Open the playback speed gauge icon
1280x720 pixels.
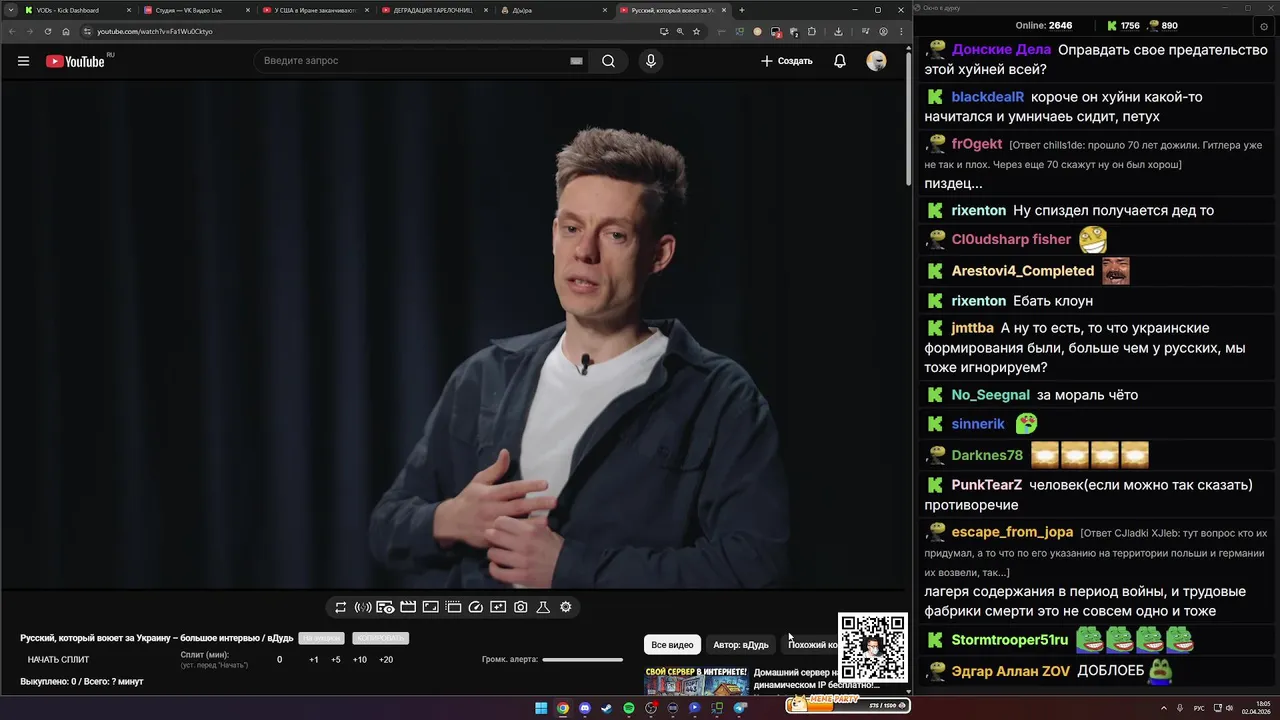click(476, 607)
